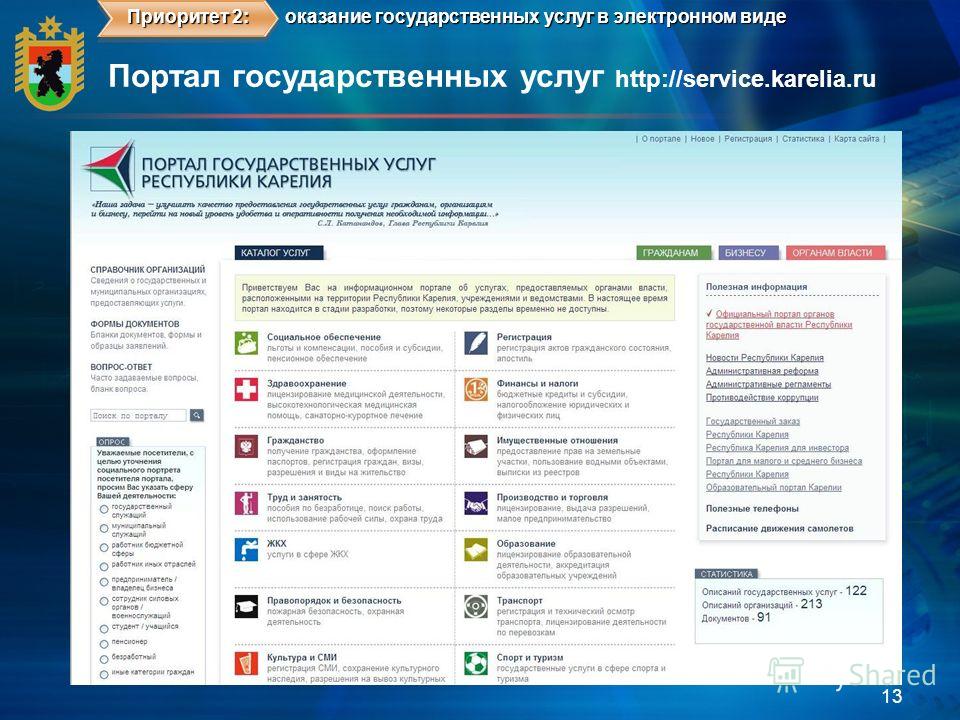The height and width of the screenshot is (720, 960).
Task: Open the Гражданство category title
Action: pyautogui.click(x=296, y=440)
